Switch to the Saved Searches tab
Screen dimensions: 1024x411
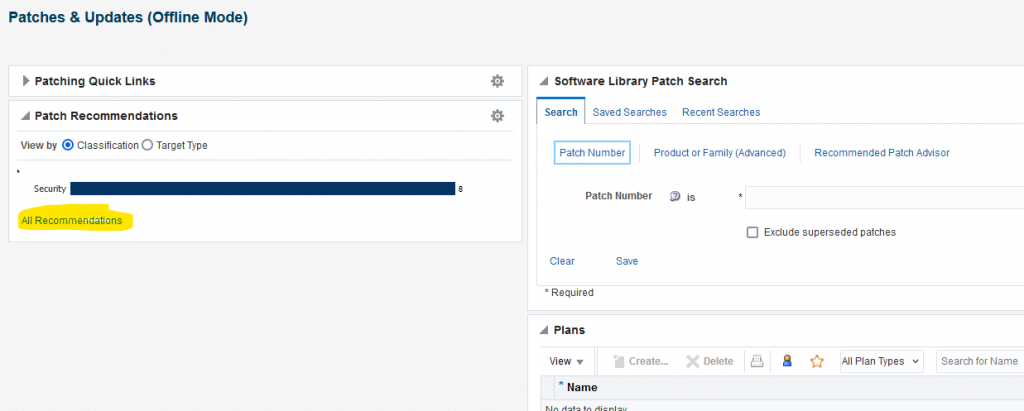pos(630,112)
